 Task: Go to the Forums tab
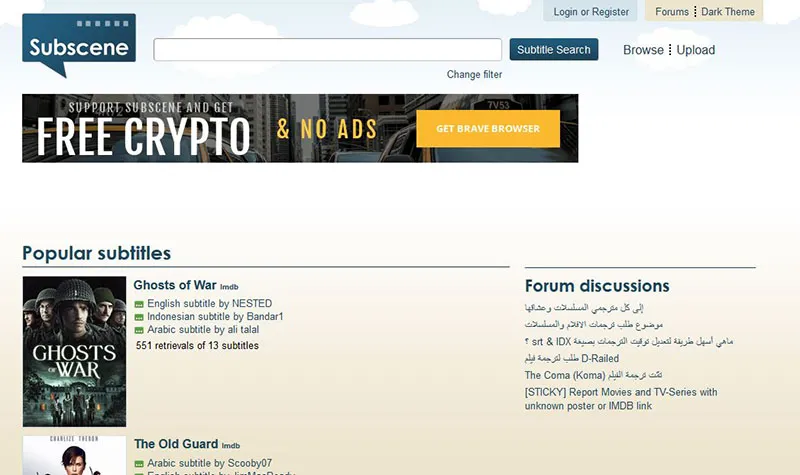pos(672,12)
